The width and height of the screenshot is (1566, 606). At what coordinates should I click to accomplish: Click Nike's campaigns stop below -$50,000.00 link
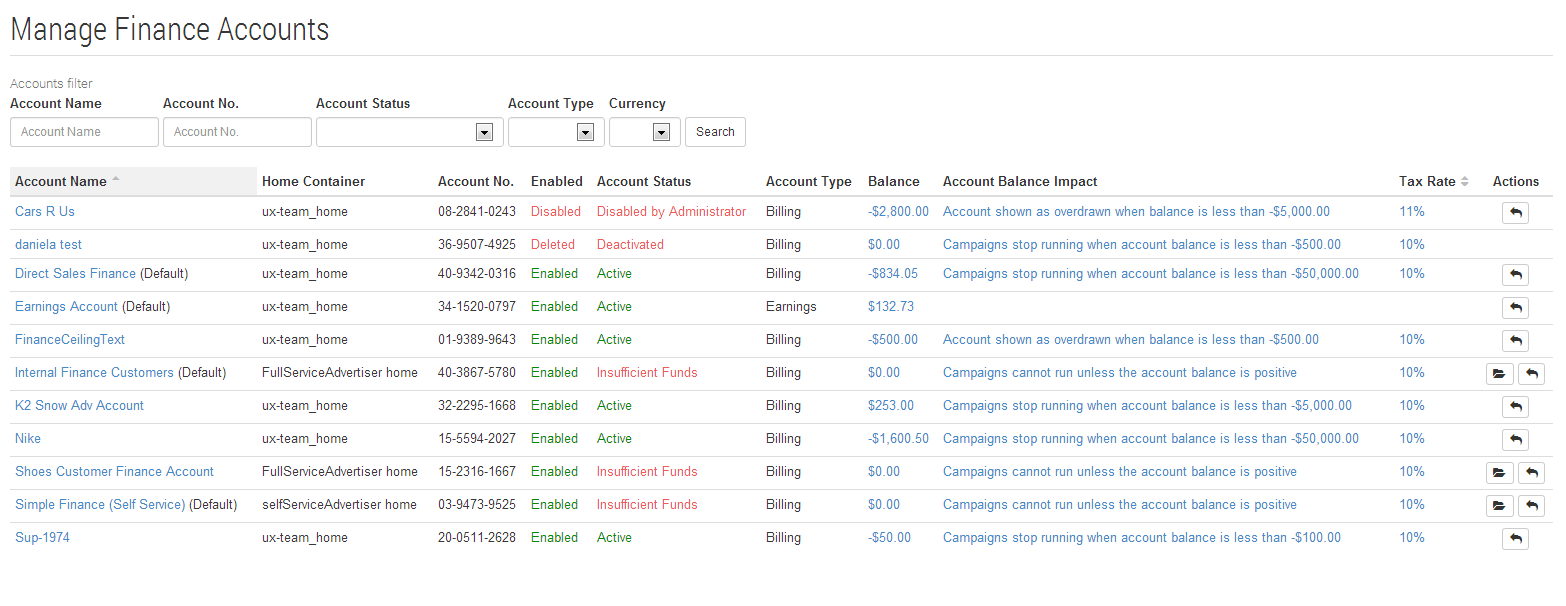[x=1151, y=439]
